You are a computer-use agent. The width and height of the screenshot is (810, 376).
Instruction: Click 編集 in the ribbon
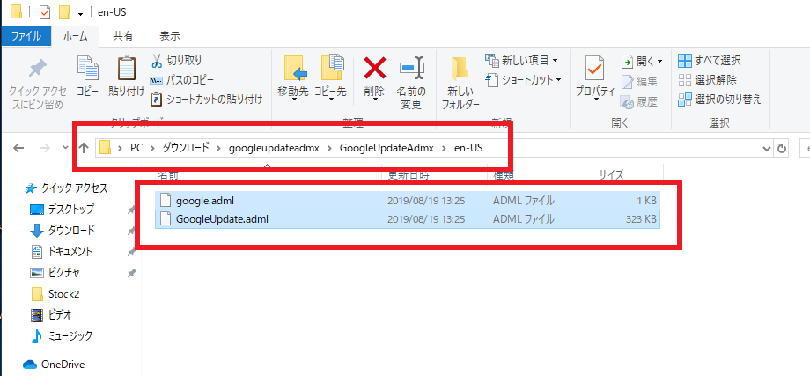640,81
